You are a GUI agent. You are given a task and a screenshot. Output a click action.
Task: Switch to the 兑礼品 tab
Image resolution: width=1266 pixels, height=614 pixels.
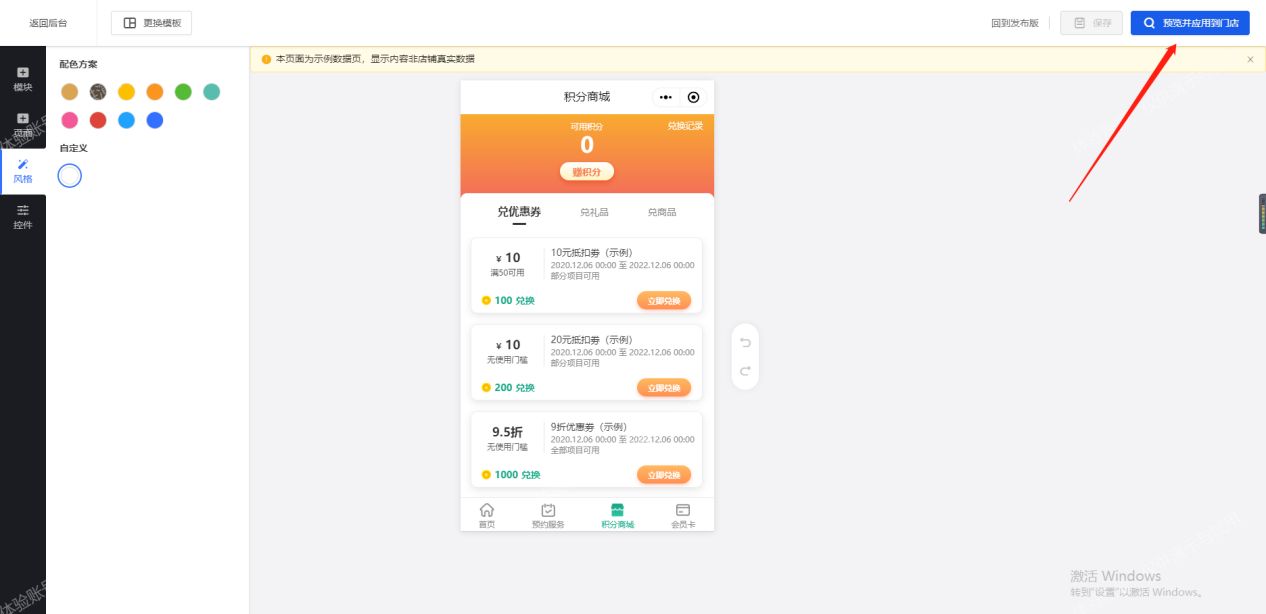594,212
